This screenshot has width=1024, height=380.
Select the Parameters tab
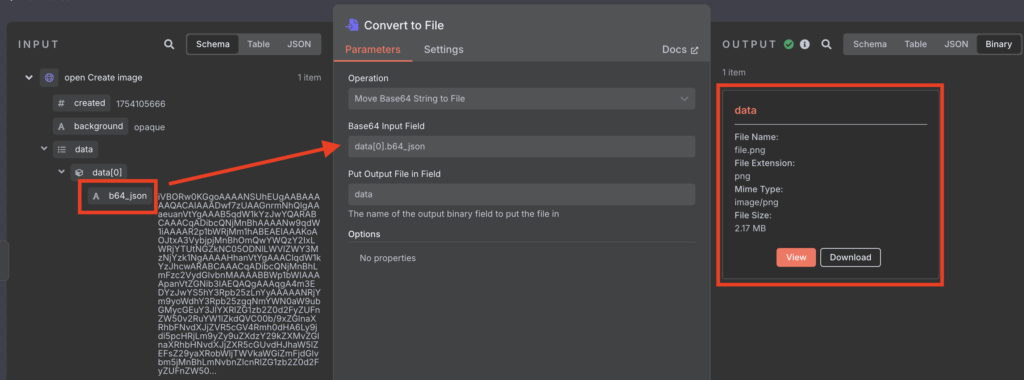point(372,50)
